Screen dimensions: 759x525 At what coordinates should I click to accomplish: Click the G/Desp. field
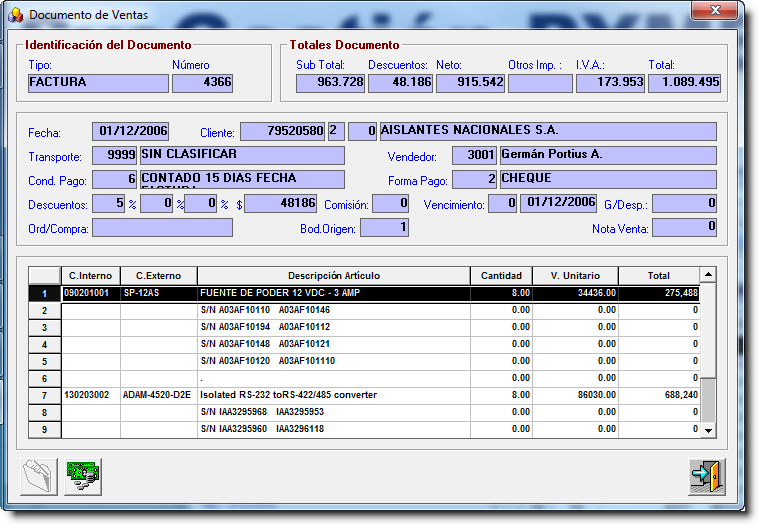(x=684, y=204)
